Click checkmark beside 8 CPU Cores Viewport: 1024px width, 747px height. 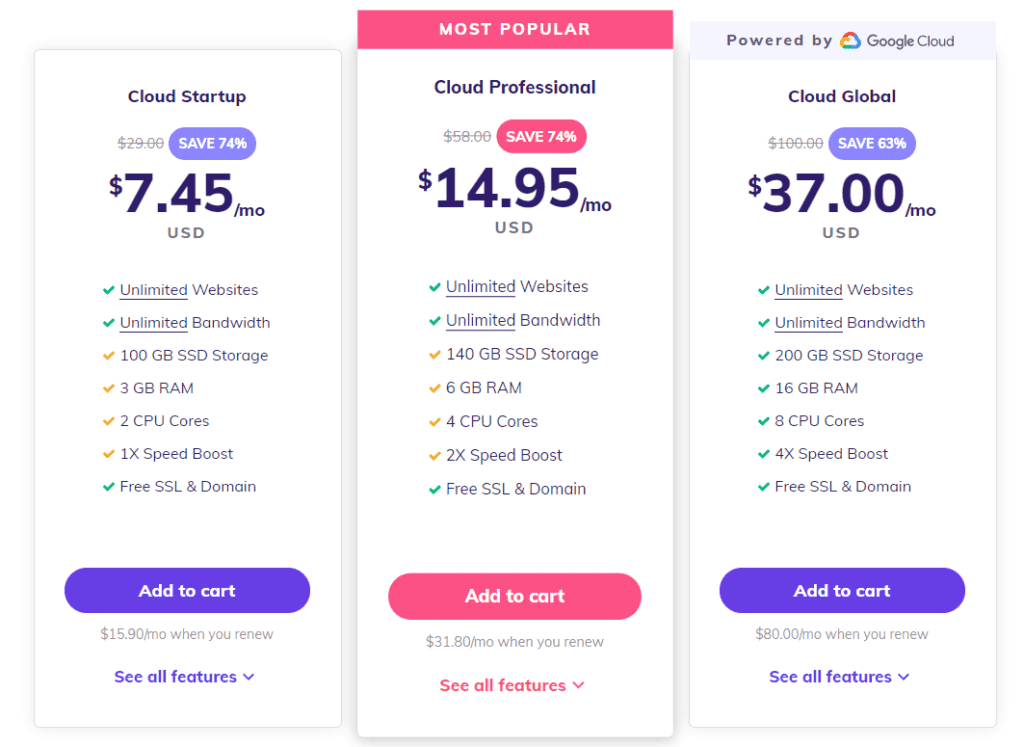tap(763, 421)
